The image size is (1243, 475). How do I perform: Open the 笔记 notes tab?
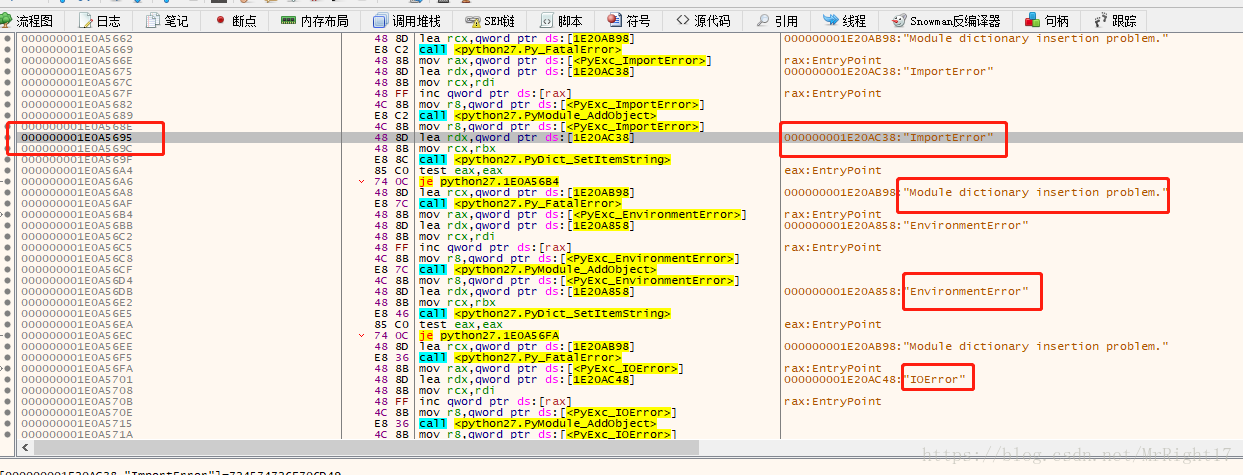167,20
